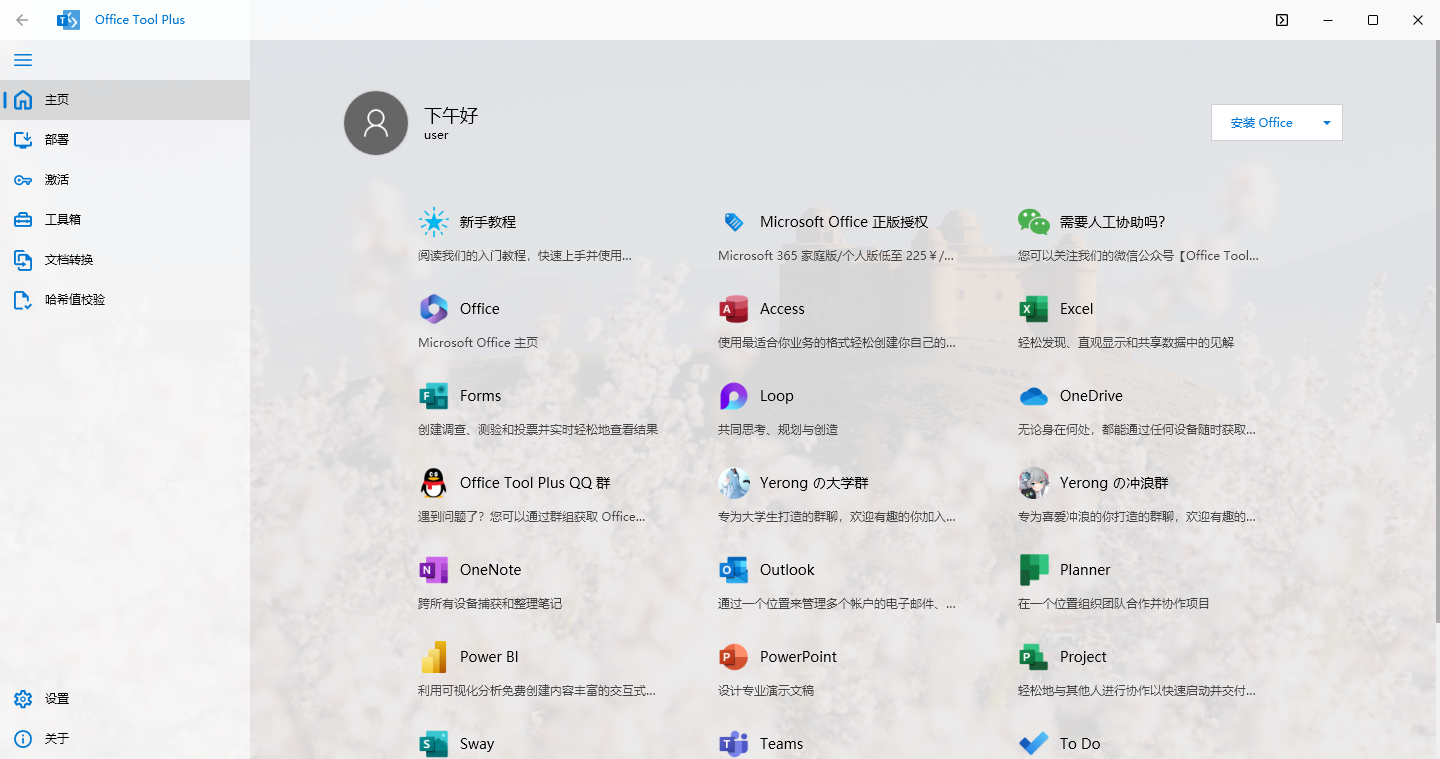
Task: Click the user avatar picture
Action: [x=376, y=123]
